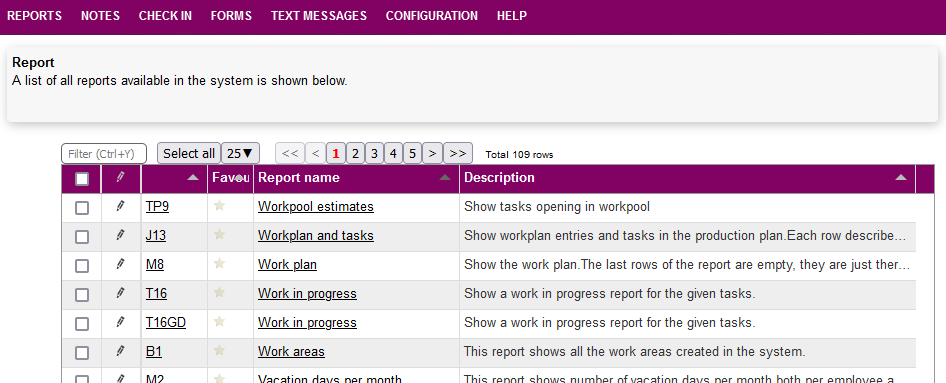Viewport: 946px width, 383px height.
Task: Check the TP9 row checkbox
Action: (81, 208)
